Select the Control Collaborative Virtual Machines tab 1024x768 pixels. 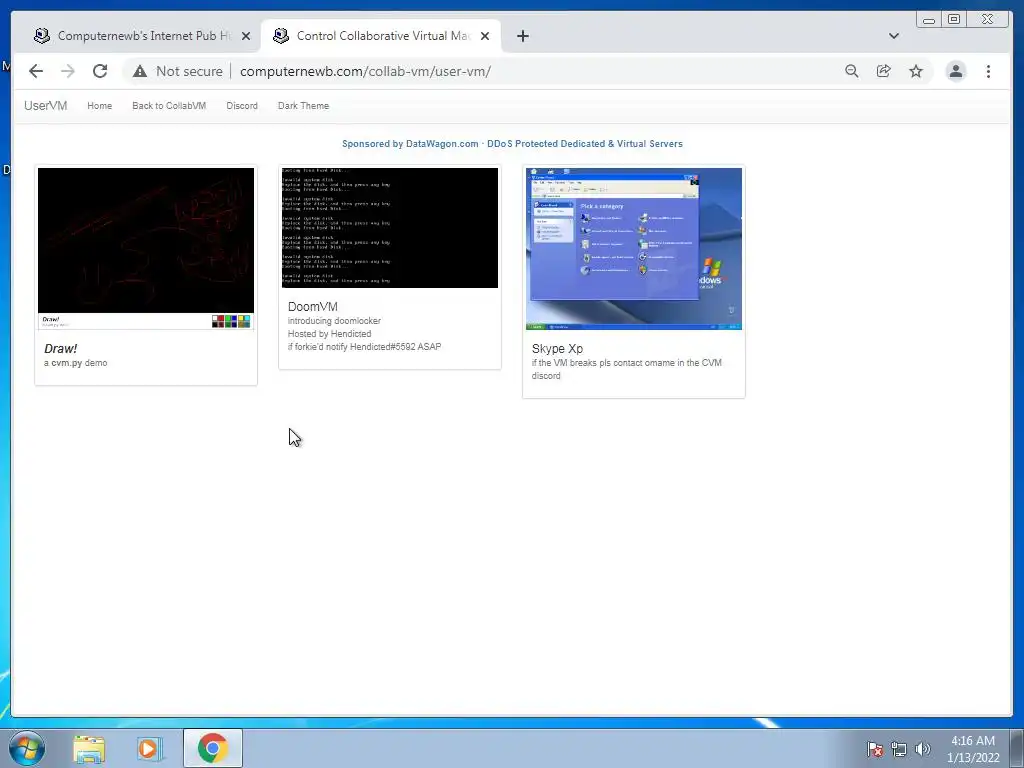pos(381,36)
